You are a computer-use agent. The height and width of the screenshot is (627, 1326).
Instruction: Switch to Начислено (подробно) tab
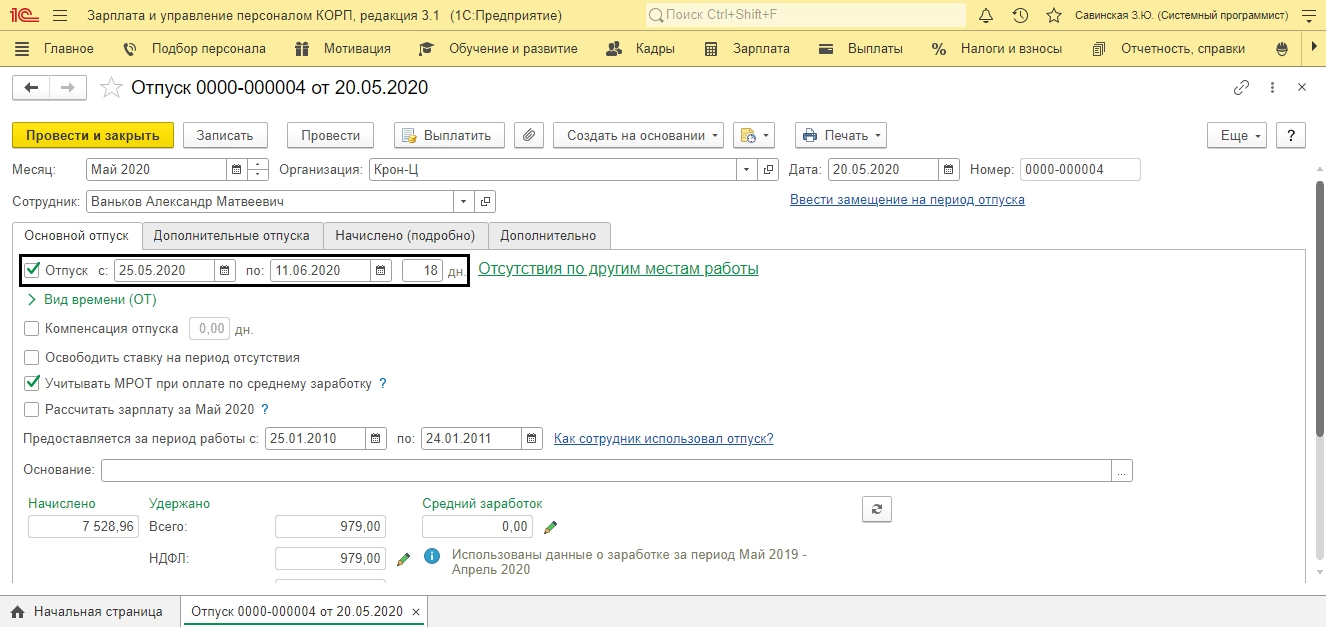click(405, 236)
